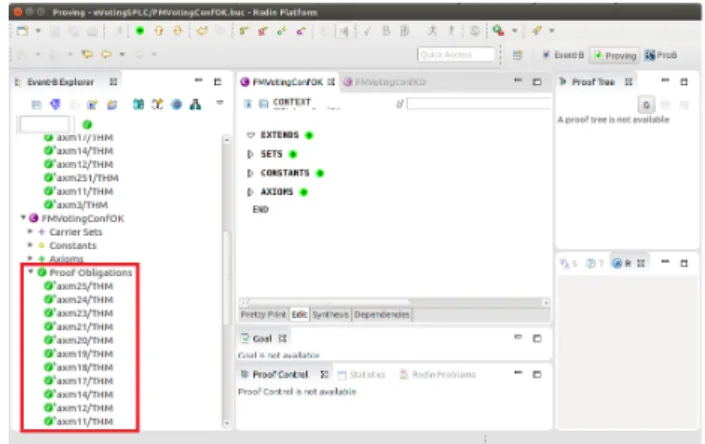The height and width of the screenshot is (444, 705).
Task: Click the green add button next to SETS
Action: point(293,154)
